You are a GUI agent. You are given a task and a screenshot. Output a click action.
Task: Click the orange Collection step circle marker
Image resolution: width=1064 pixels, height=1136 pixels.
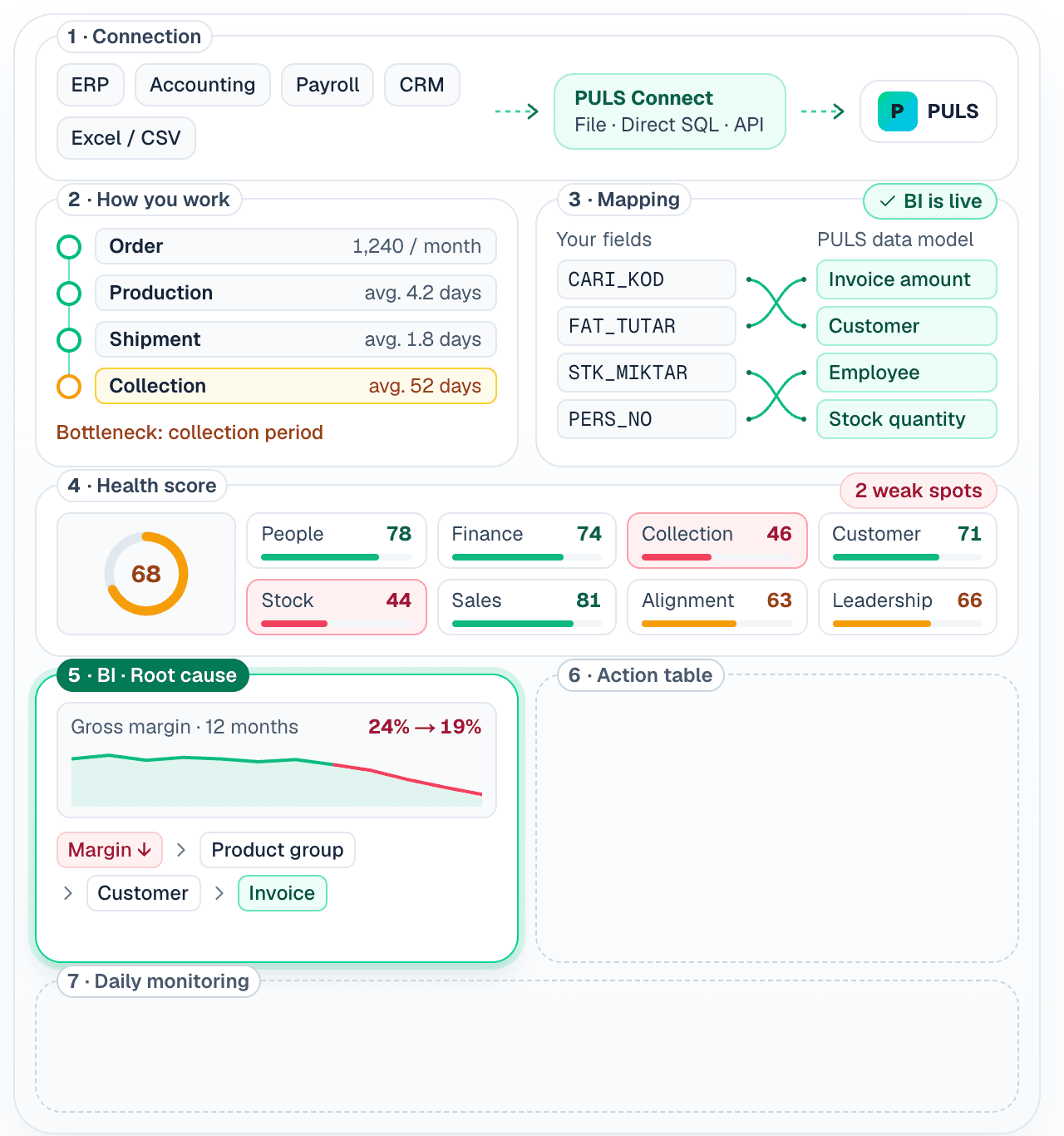click(69, 387)
